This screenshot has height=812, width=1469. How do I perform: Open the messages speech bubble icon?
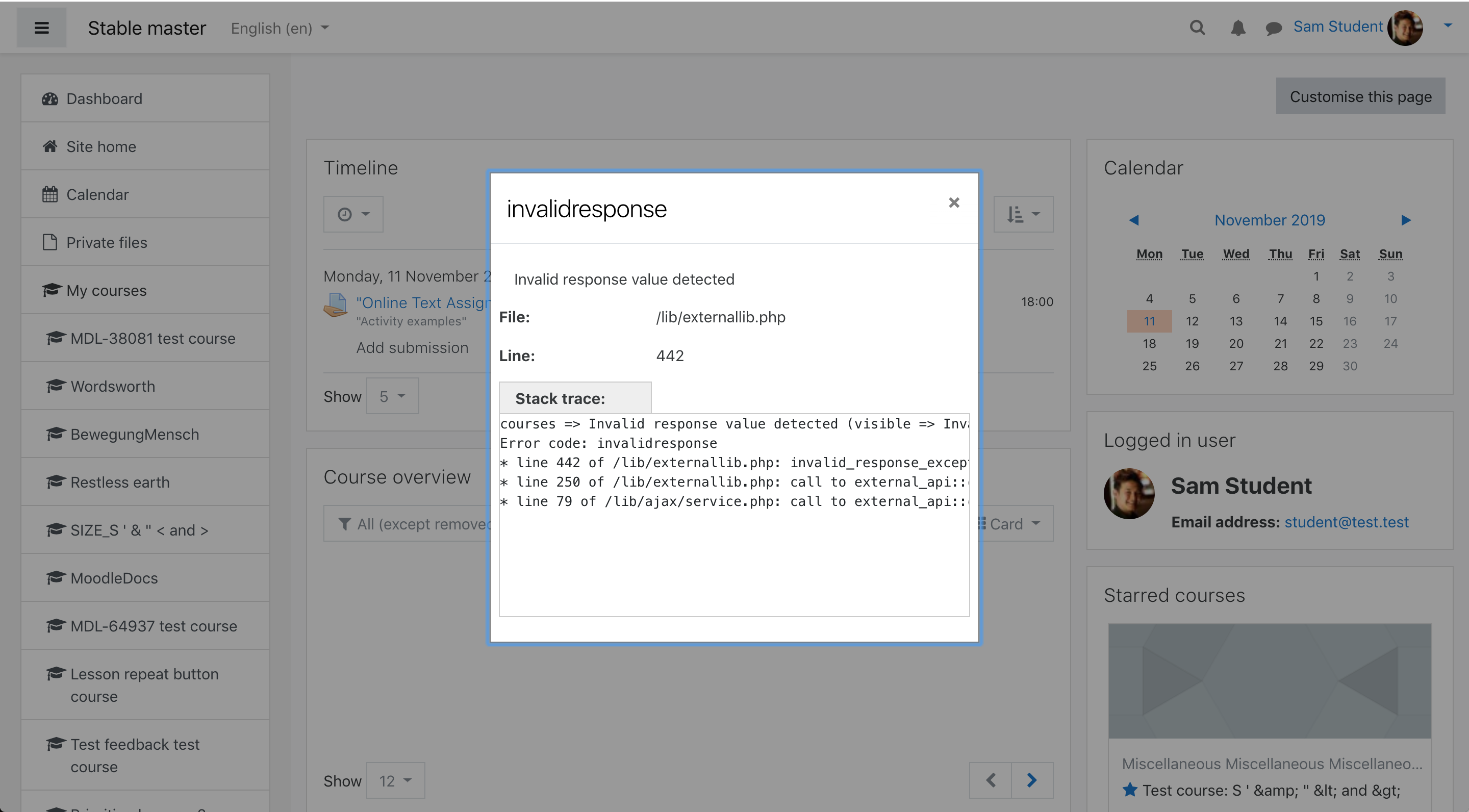click(x=1273, y=28)
